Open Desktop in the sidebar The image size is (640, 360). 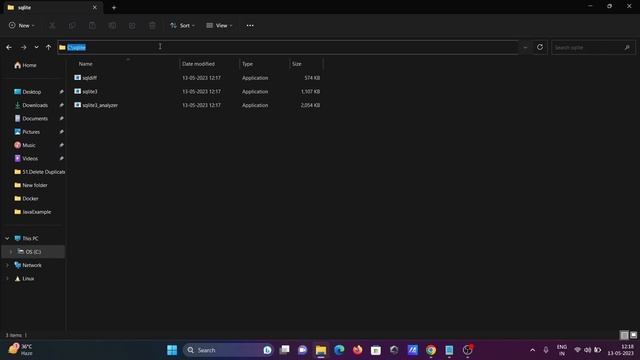(33, 92)
